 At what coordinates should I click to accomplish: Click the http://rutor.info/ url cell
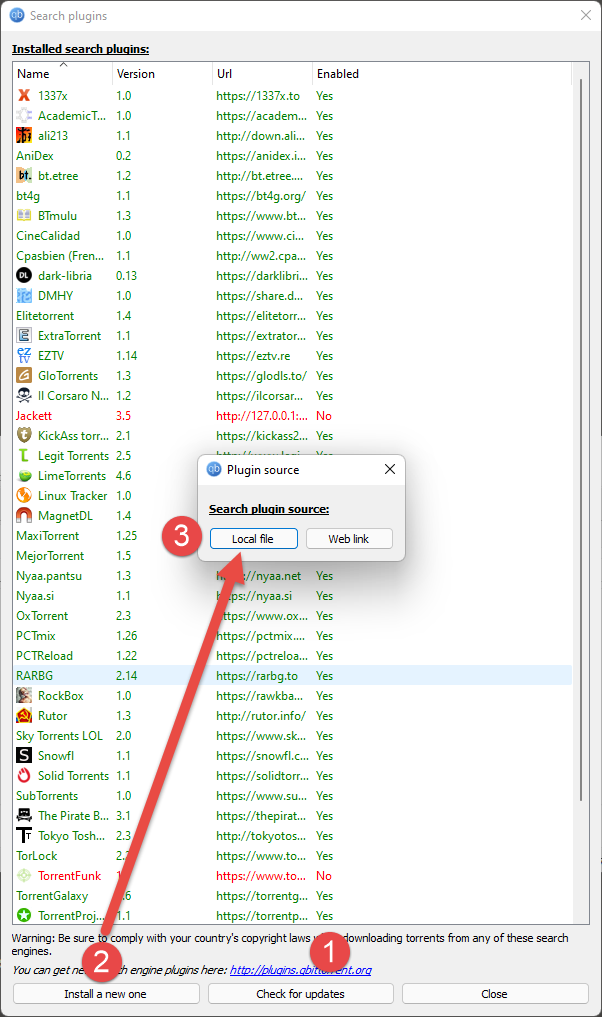click(261, 715)
